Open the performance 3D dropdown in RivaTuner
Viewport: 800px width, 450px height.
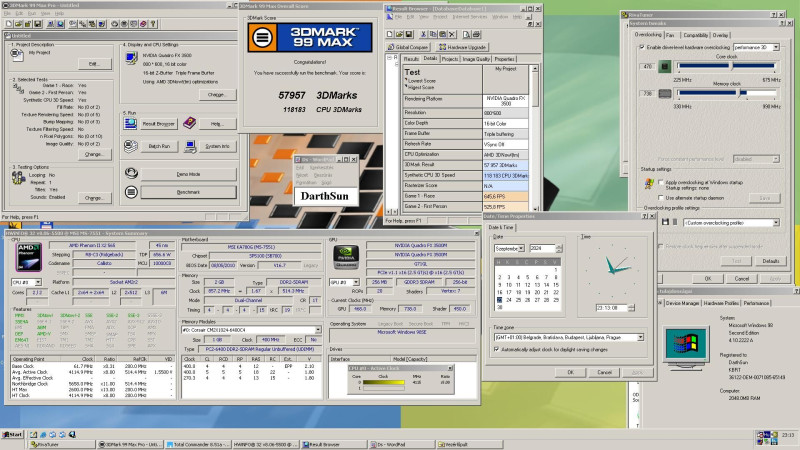[776, 47]
